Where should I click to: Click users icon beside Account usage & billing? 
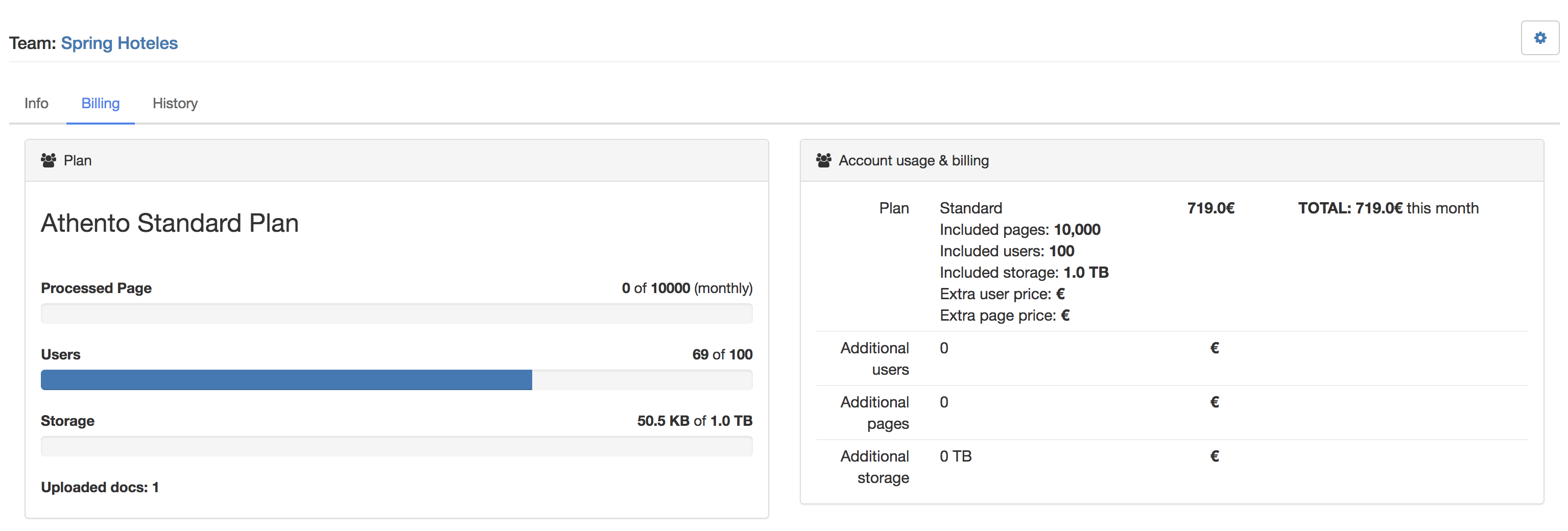click(x=823, y=161)
